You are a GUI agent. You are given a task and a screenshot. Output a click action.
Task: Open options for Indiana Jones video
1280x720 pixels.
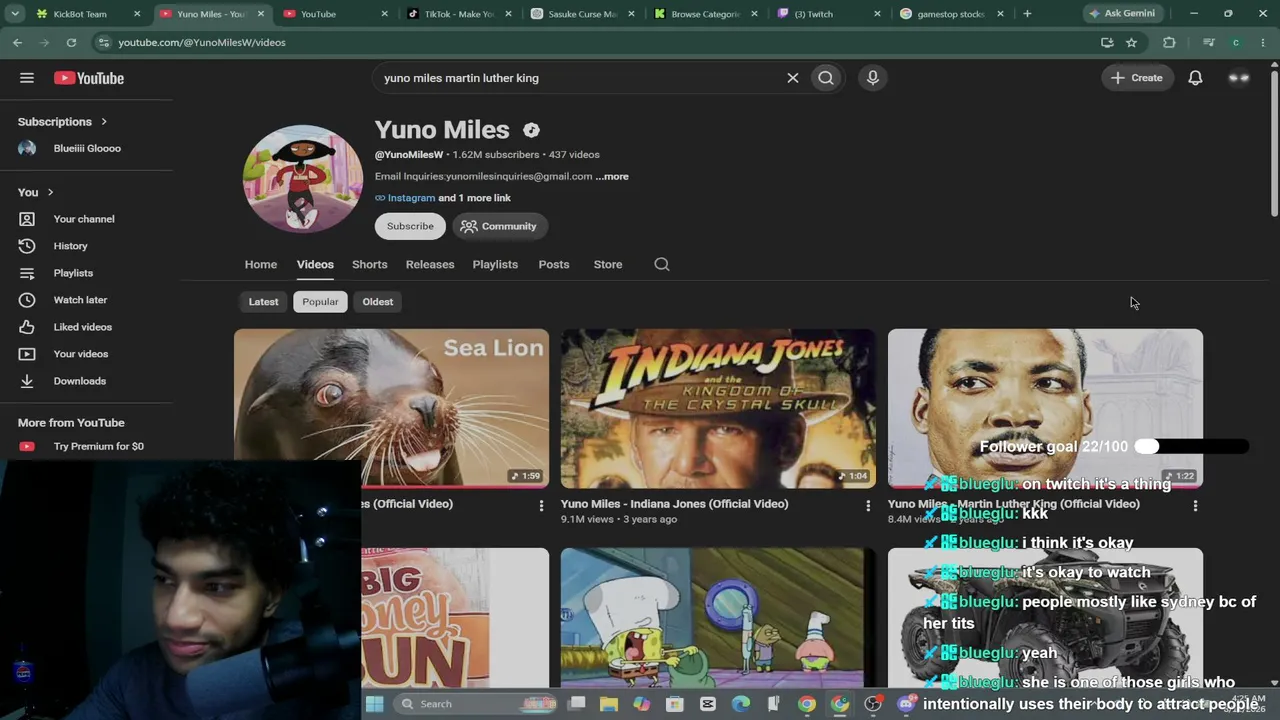click(x=868, y=506)
